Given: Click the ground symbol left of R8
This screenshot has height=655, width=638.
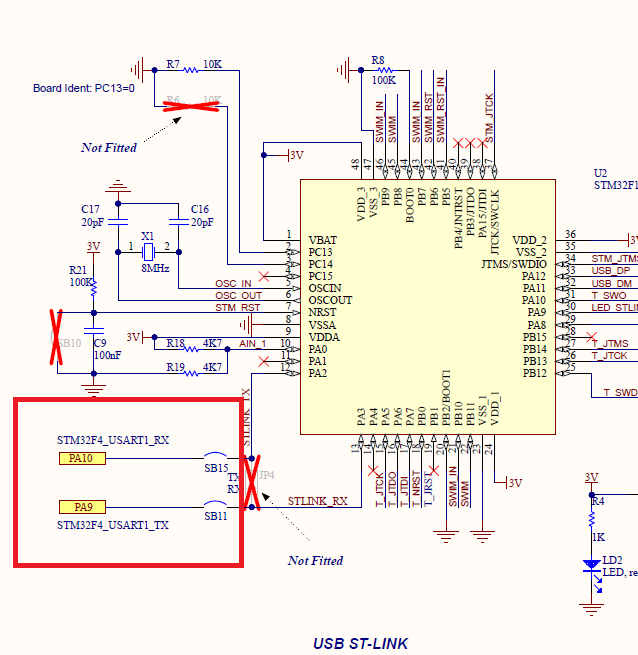Looking at the screenshot, I should click(343, 70).
